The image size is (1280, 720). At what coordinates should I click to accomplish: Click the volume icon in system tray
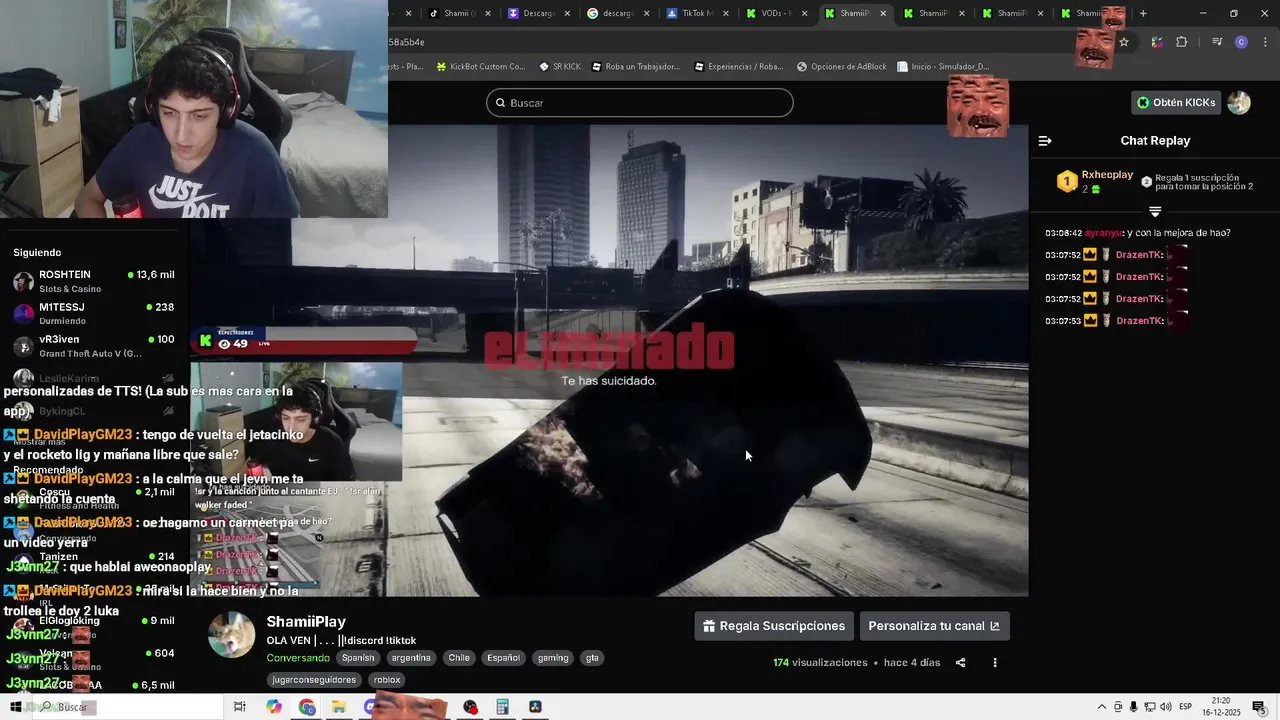point(1166,707)
